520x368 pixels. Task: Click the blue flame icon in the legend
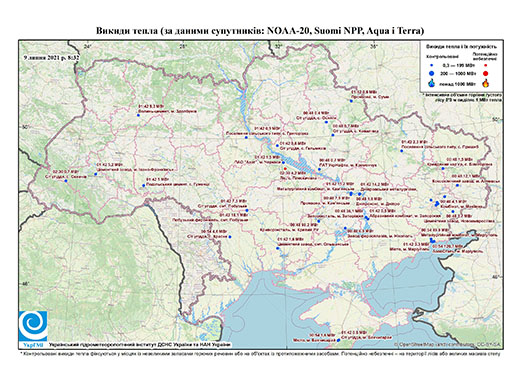click(x=432, y=83)
